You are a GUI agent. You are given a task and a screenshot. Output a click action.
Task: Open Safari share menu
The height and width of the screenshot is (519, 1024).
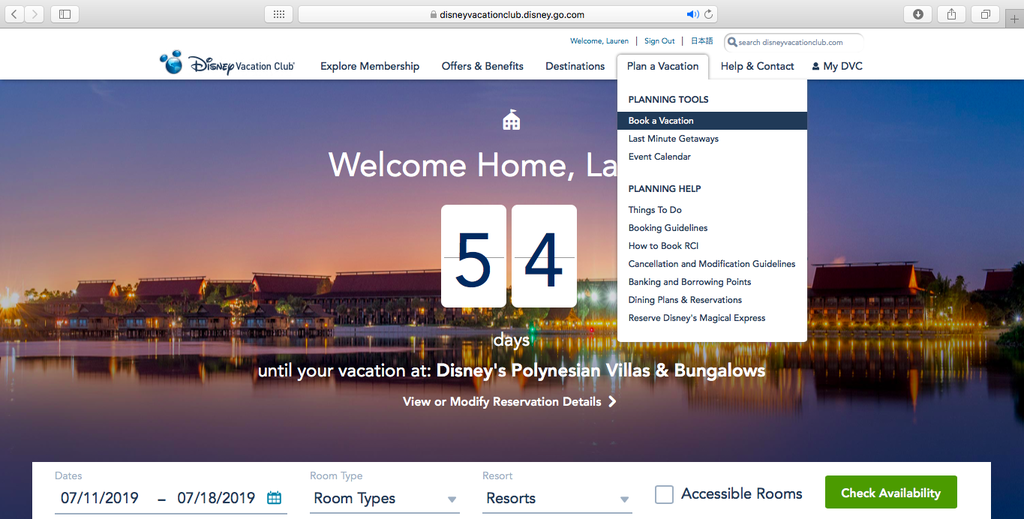click(x=952, y=14)
